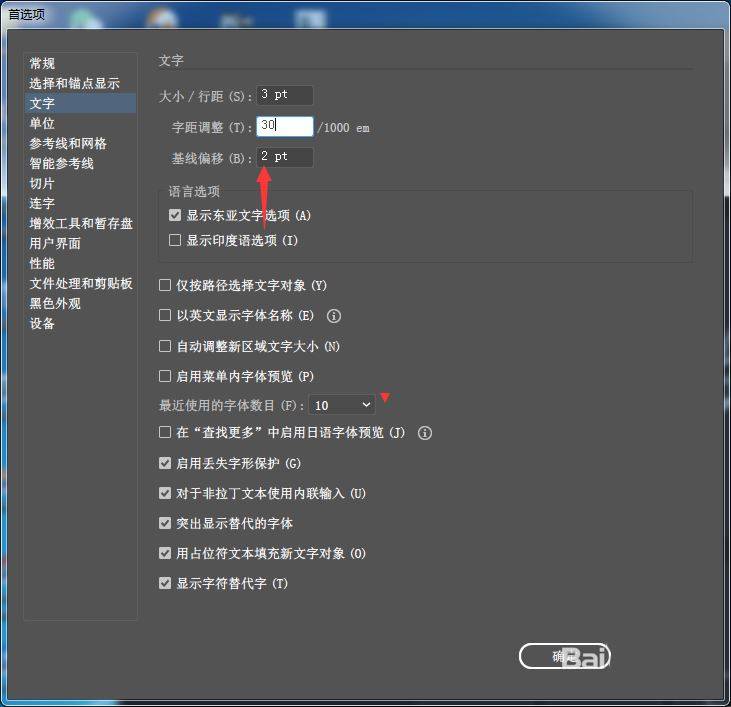This screenshot has height=707, width=731.
Task: Open 用户界面 preferences page
Action: pyautogui.click(x=55, y=244)
